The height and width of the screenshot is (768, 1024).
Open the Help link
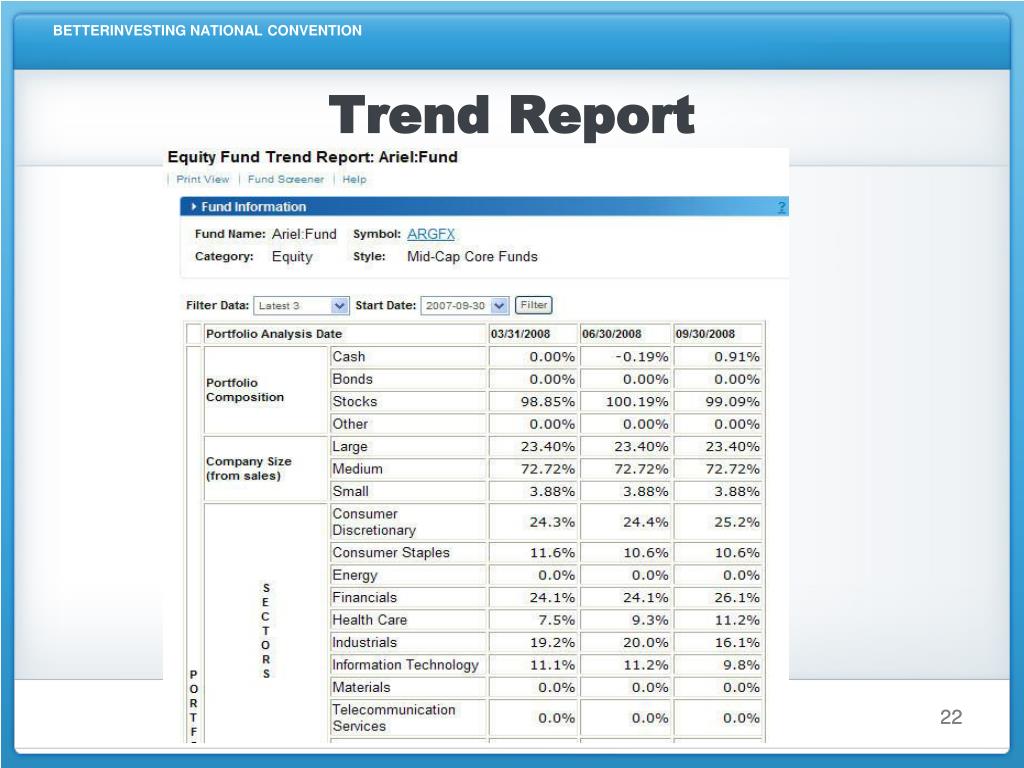tap(354, 179)
